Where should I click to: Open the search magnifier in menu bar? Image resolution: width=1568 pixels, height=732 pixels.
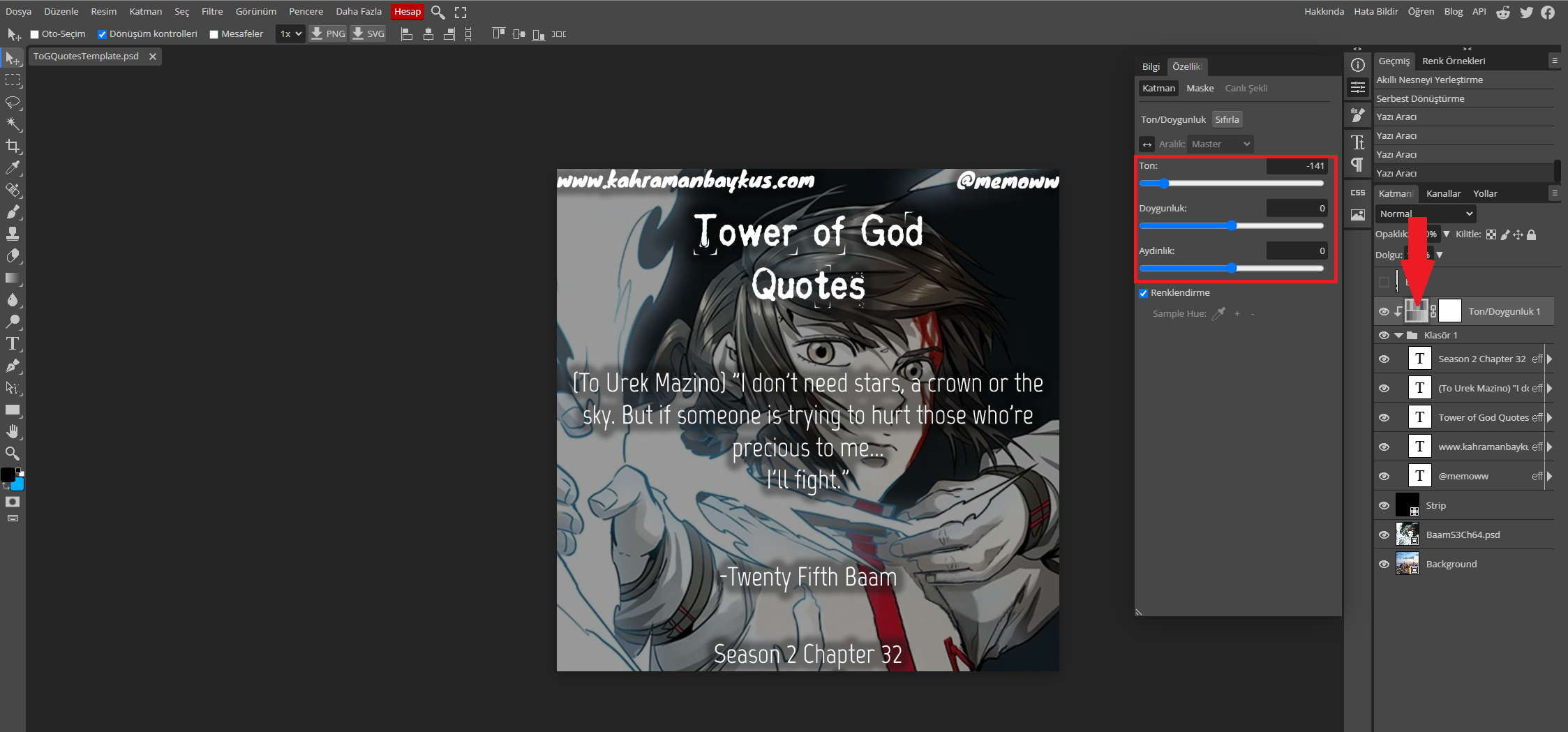point(438,12)
